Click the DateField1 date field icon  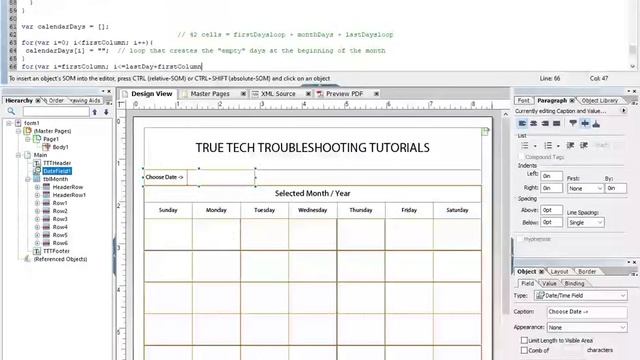point(37,171)
